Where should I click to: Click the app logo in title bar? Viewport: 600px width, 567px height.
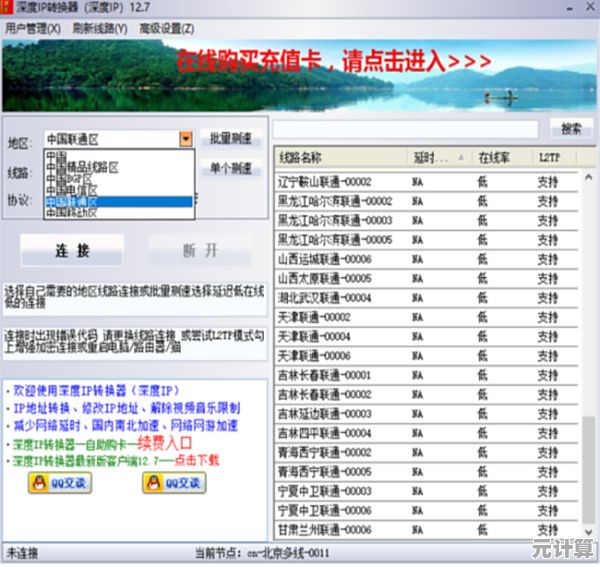pyautogui.click(x=10, y=8)
